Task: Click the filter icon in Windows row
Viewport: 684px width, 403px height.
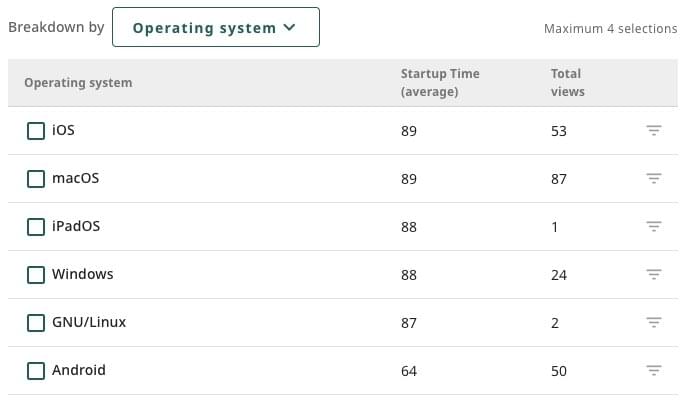Action: pyautogui.click(x=653, y=275)
